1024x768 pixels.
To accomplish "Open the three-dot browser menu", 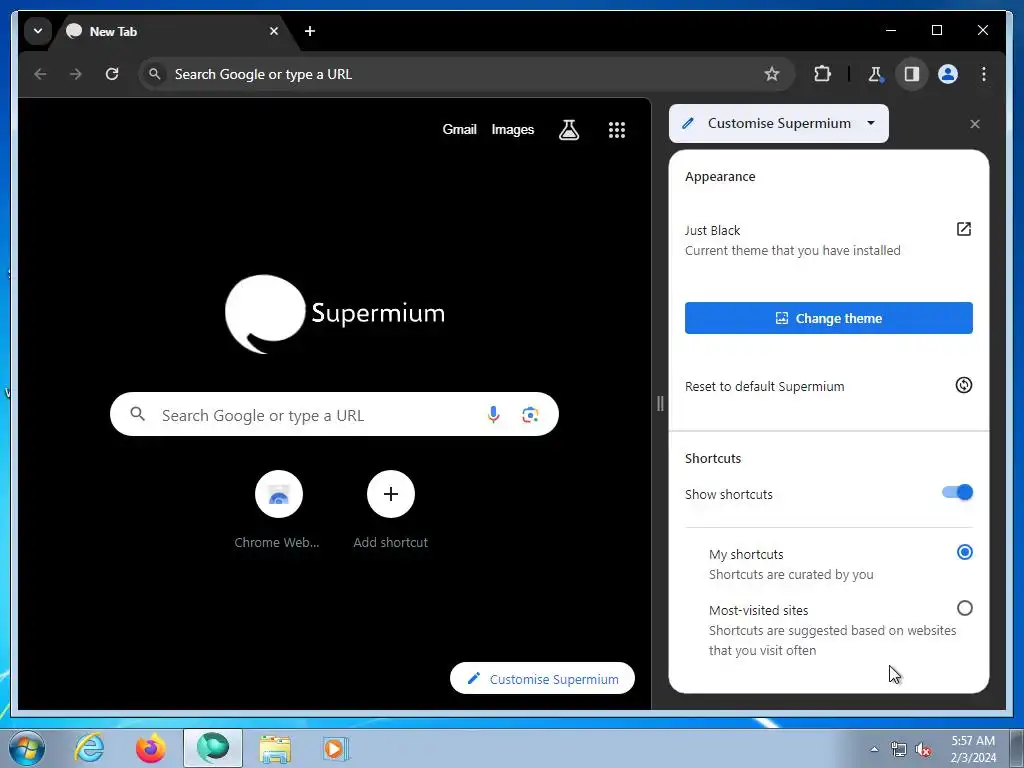I will (x=984, y=74).
